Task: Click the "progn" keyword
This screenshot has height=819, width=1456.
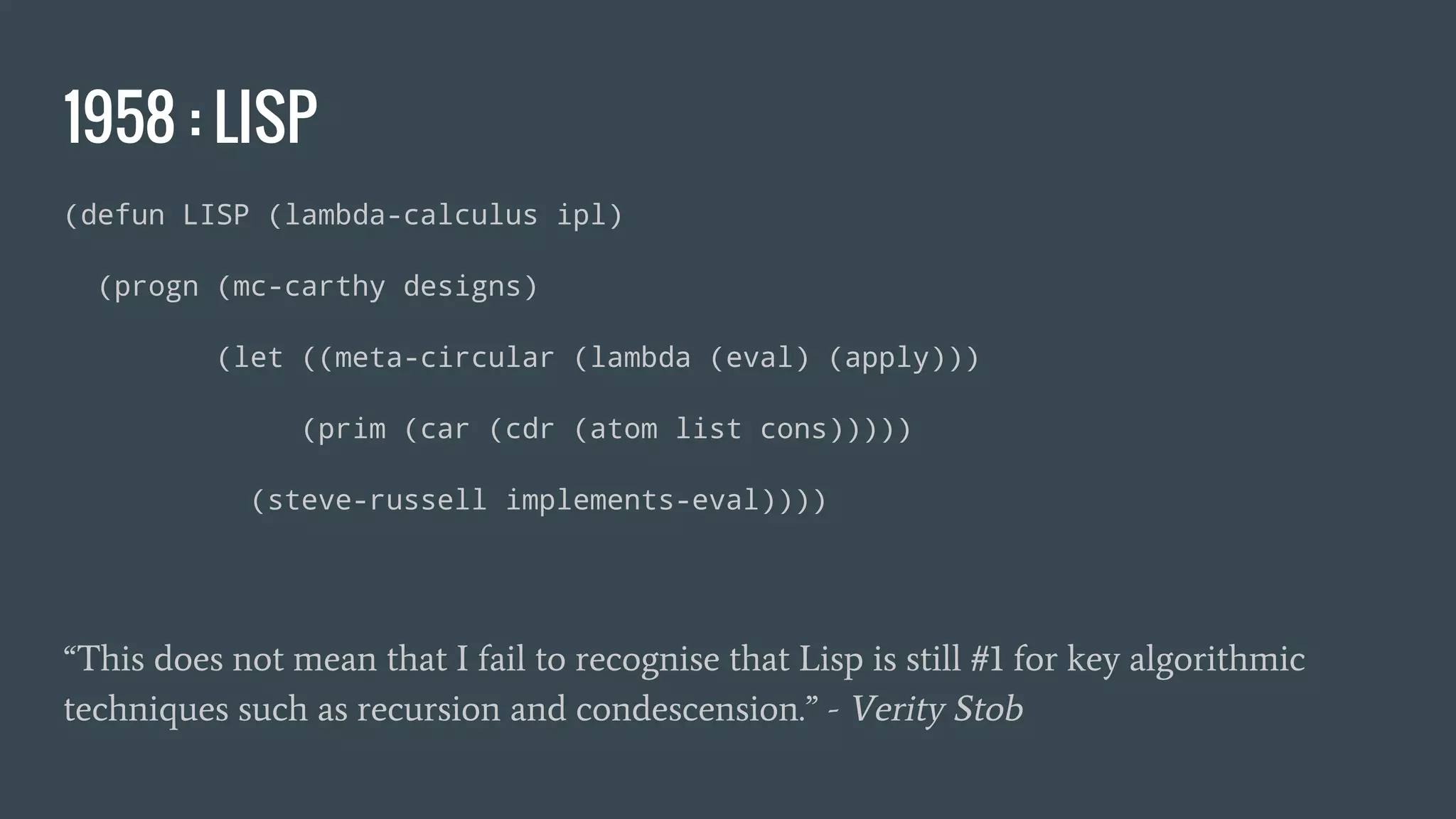Action: pyautogui.click(x=156, y=287)
